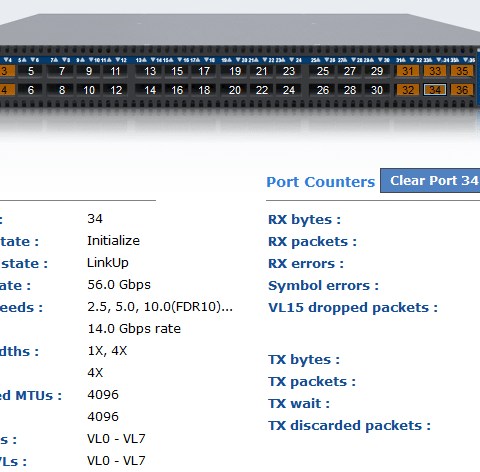Click the TX wait label

[299, 404]
